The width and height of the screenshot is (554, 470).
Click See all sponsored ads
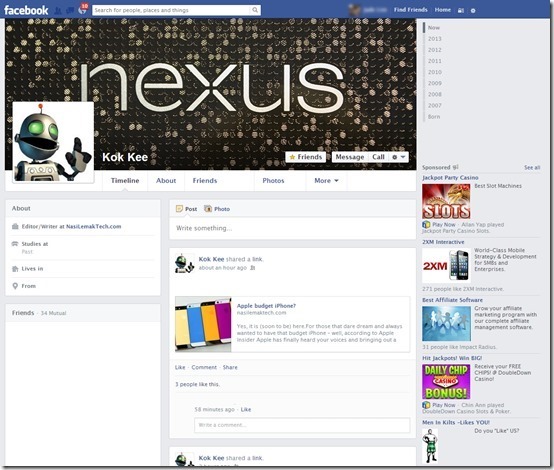[x=532, y=168]
